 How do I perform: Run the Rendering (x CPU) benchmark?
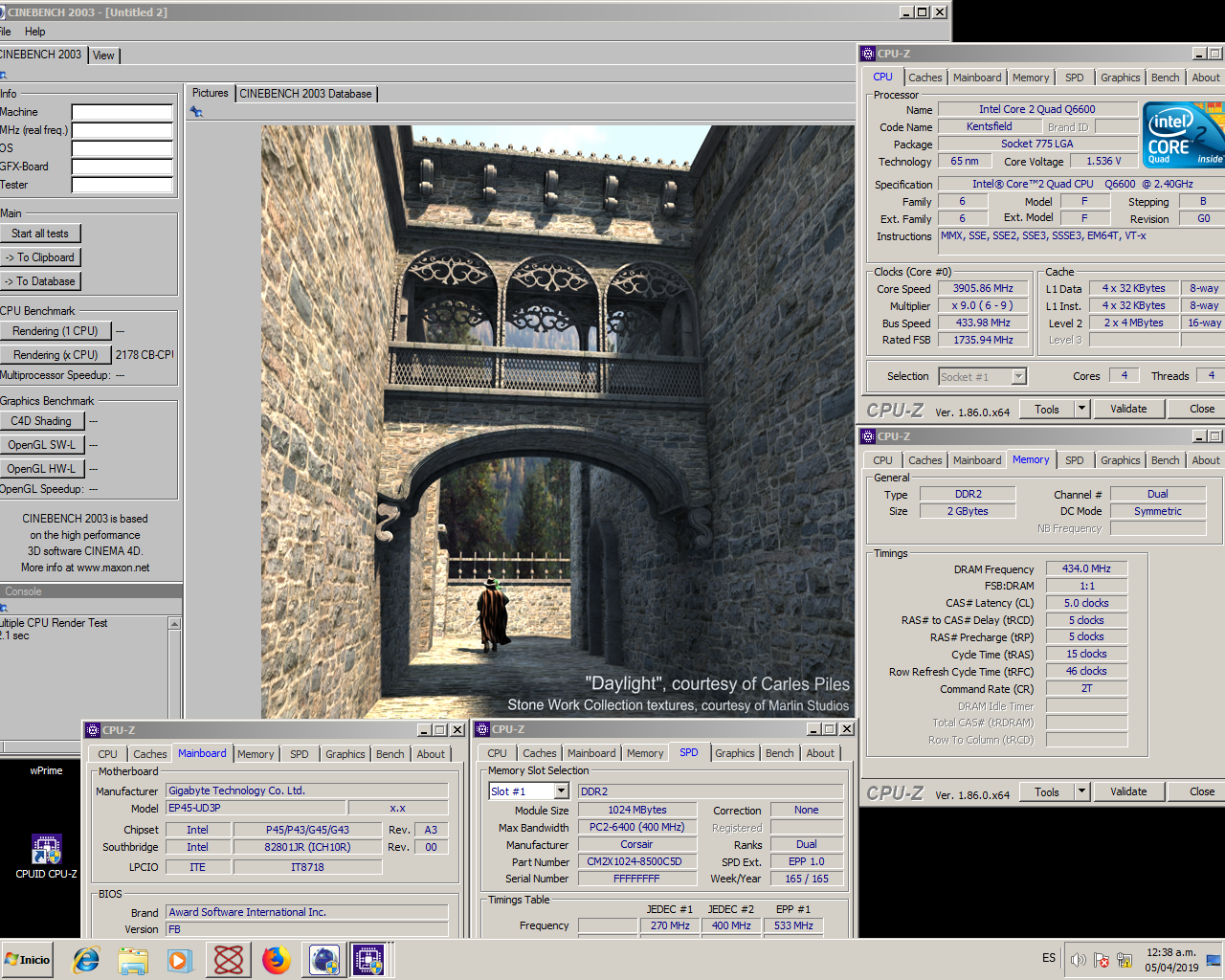[56, 355]
